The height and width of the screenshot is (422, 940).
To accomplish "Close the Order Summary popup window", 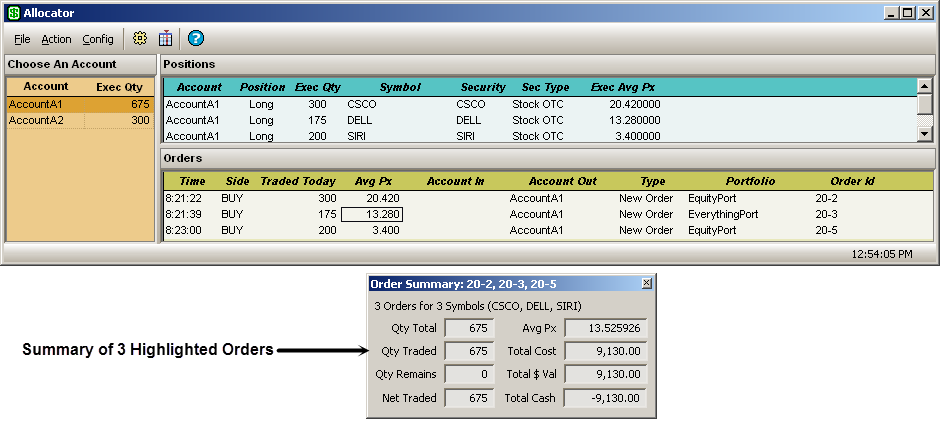I will pos(646,283).
